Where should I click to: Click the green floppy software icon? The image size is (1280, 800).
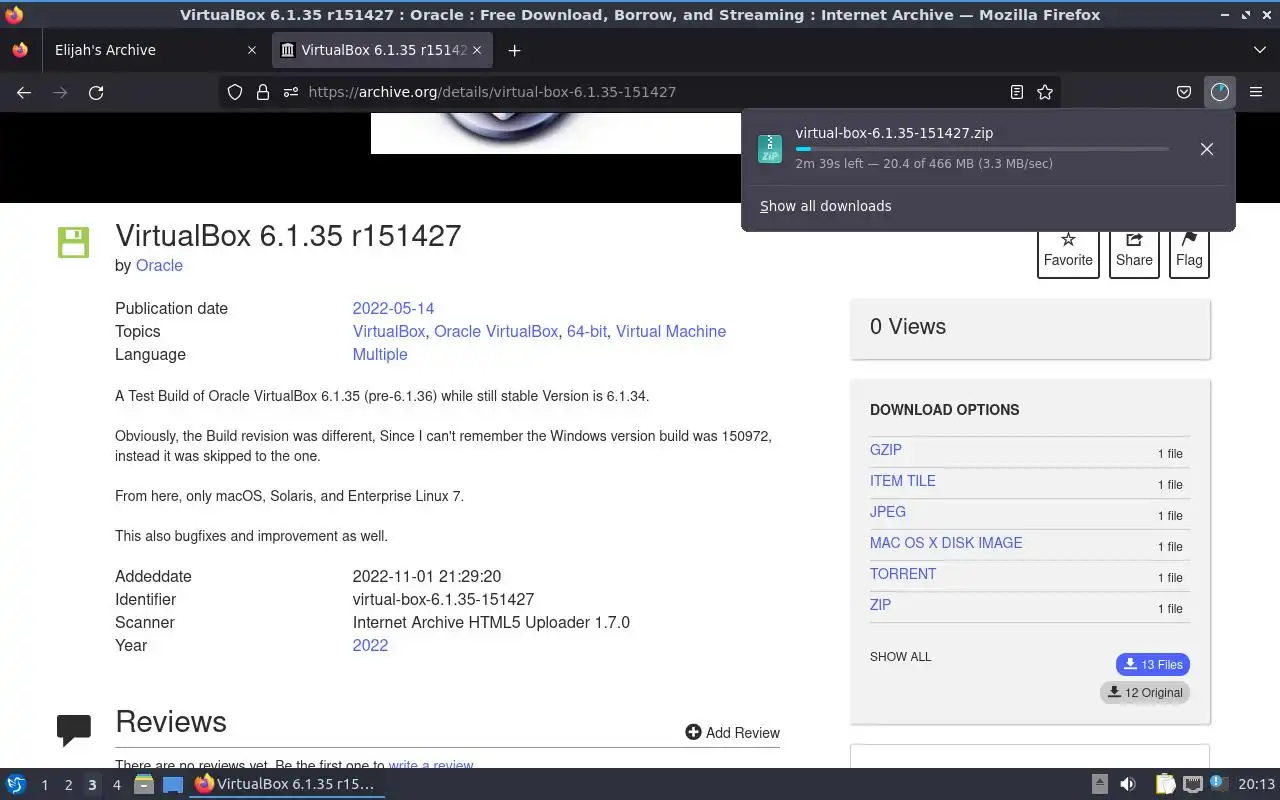[x=73, y=242]
